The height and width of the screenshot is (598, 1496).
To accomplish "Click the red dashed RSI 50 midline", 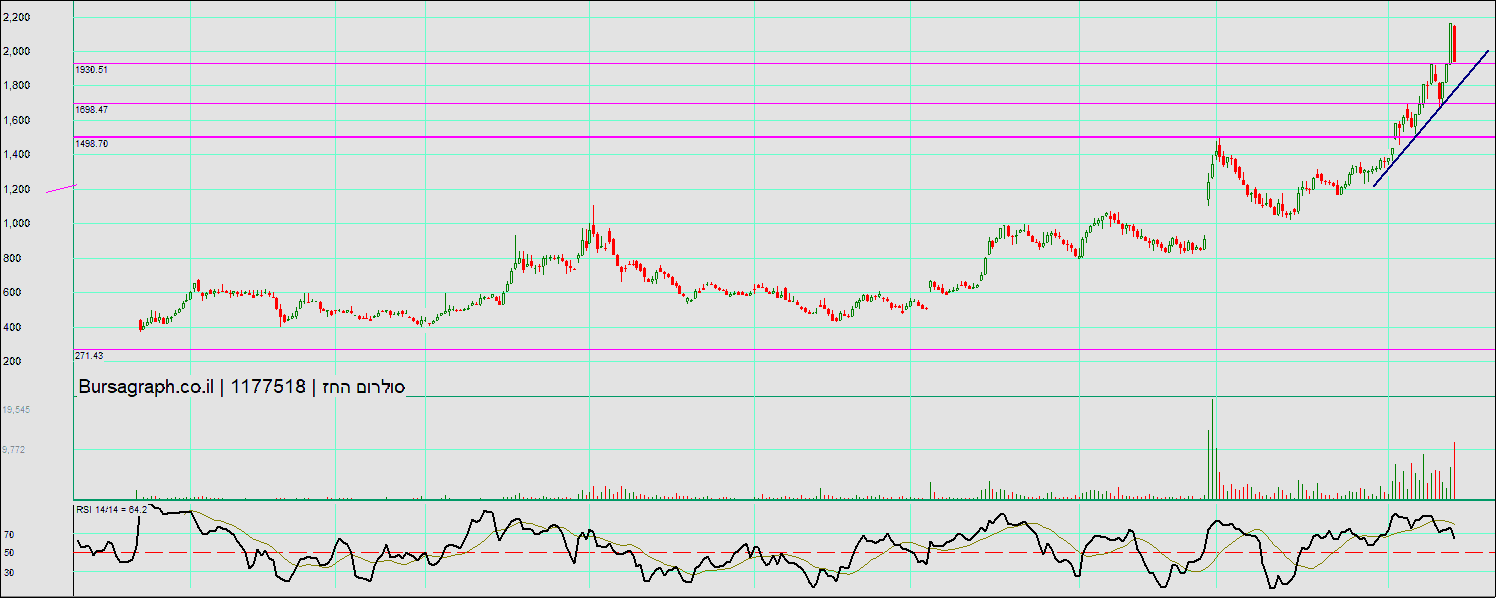I will 785,552.
